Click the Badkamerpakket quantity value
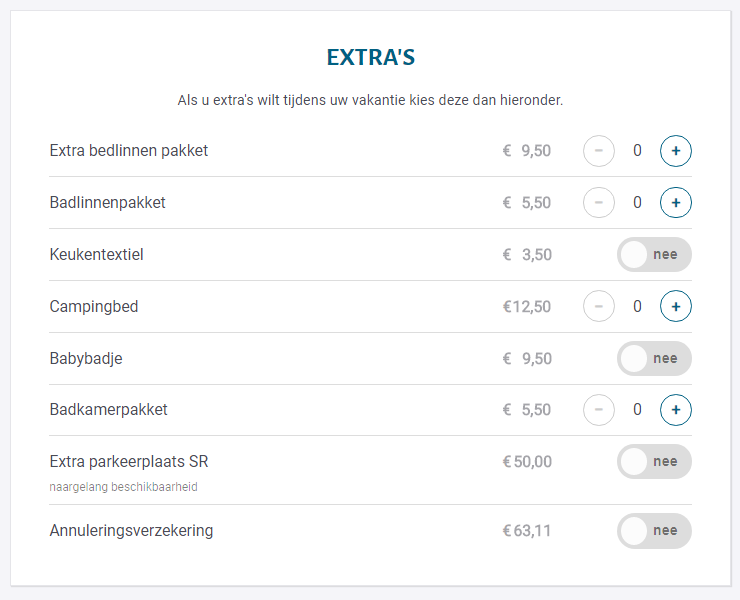The height and width of the screenshot is (600, 740). [x=637, y=410]
